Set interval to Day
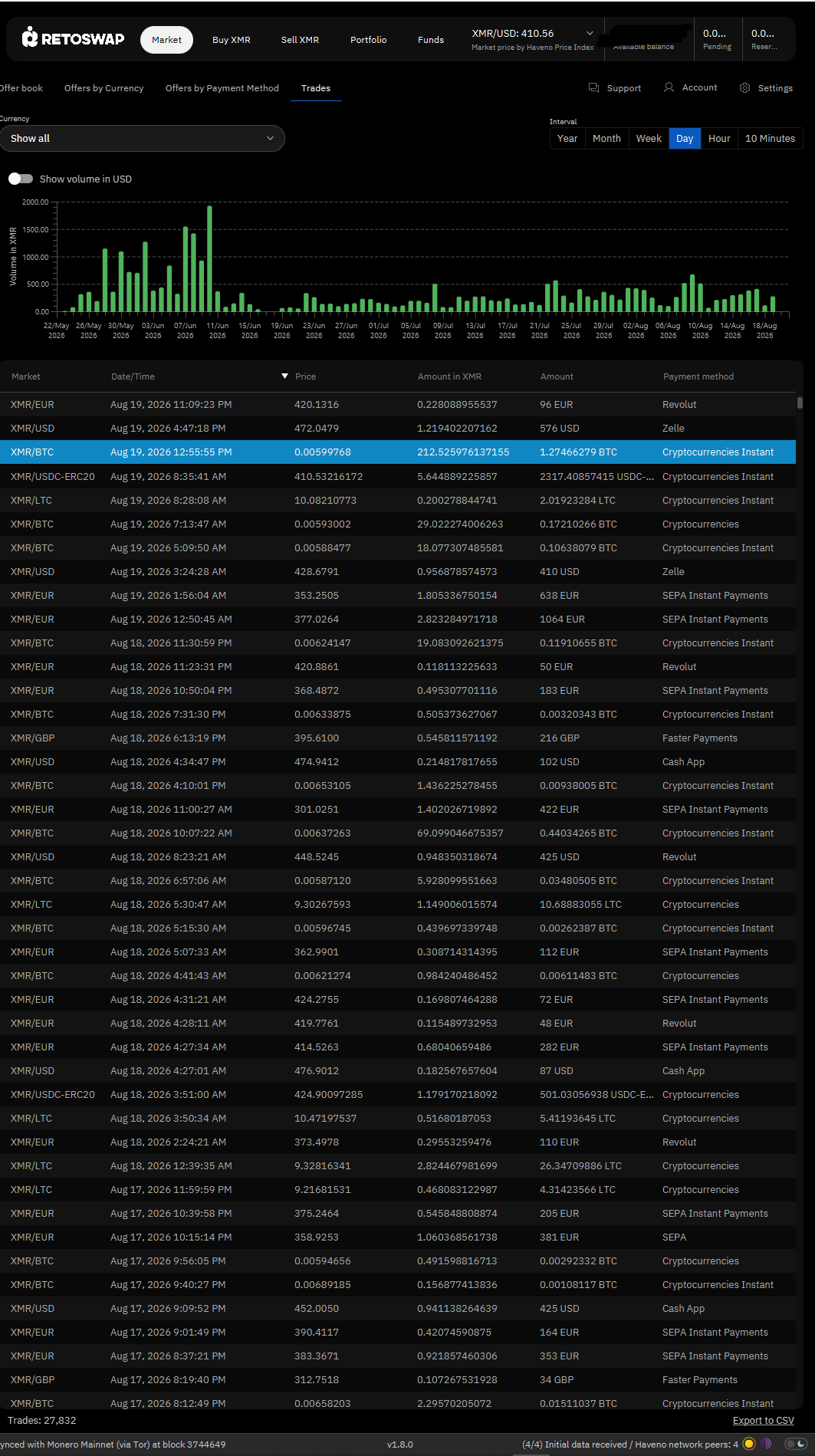The width and height of the screenshot is (815, 1456). pyautogui.click(x=685, y=139)
